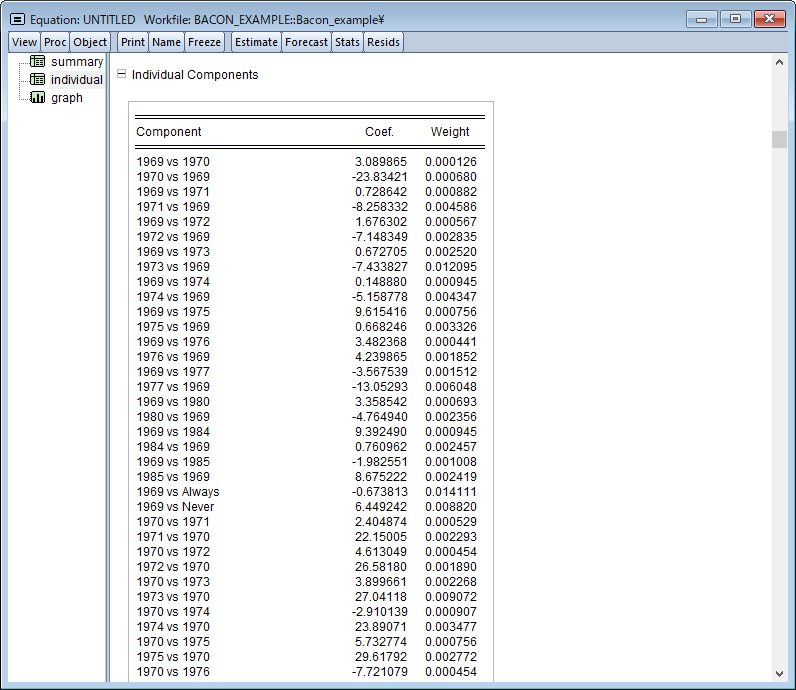Maximize the Equation window
796x690 pixels.
pyautogui.click(x=735, y=19)
